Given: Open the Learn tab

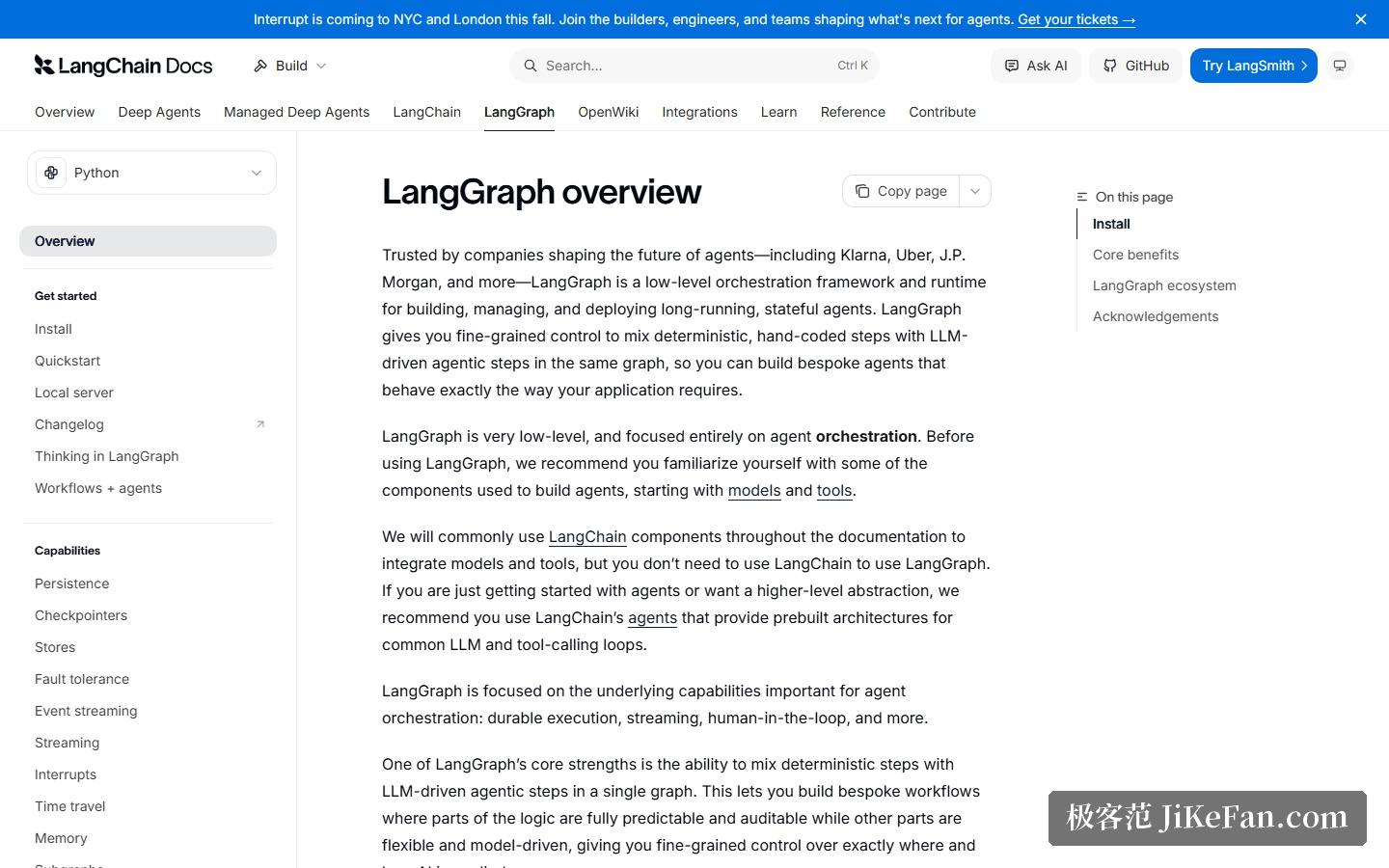Looking at the screenshot, I should click(x=778, y=112).
